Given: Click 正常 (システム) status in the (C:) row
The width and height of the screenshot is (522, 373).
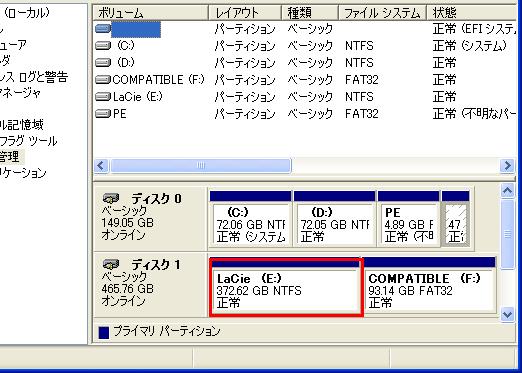Looking at the screenshot, I should click(470, 46).
